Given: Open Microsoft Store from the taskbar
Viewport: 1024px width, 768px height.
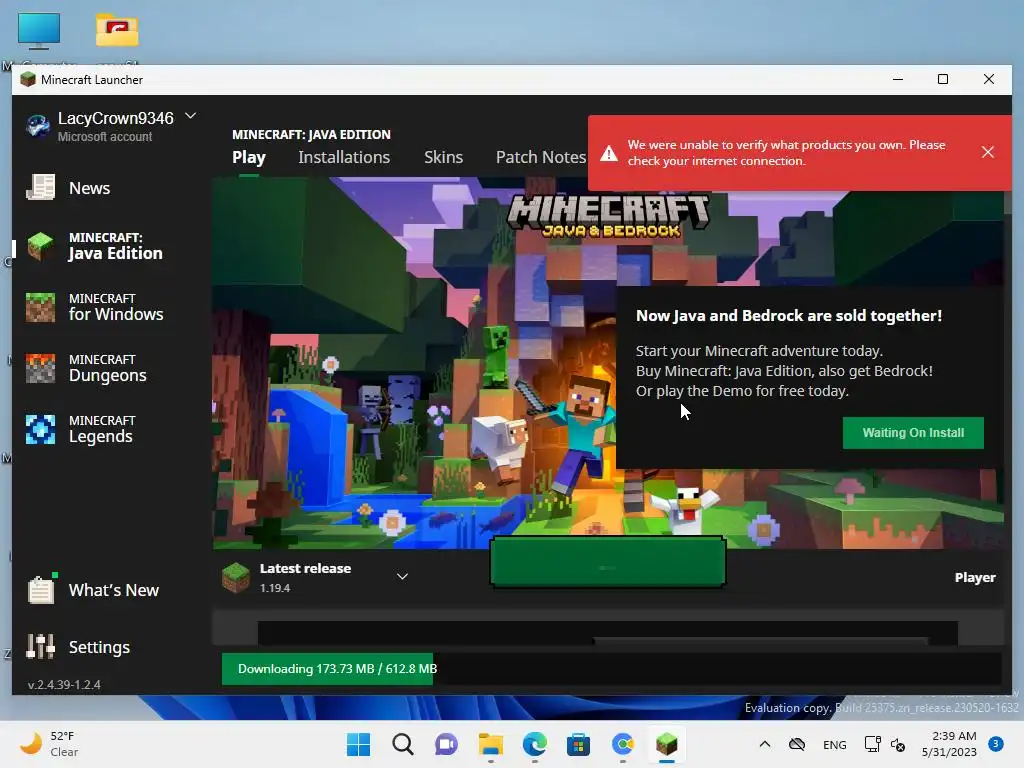Looking at the screenshot, I should click(579, 744).
